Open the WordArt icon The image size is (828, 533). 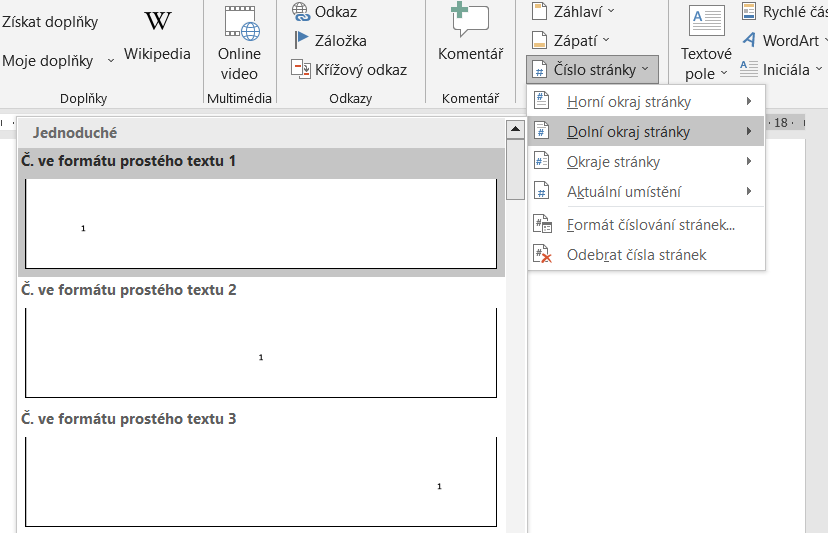[749, 41]
